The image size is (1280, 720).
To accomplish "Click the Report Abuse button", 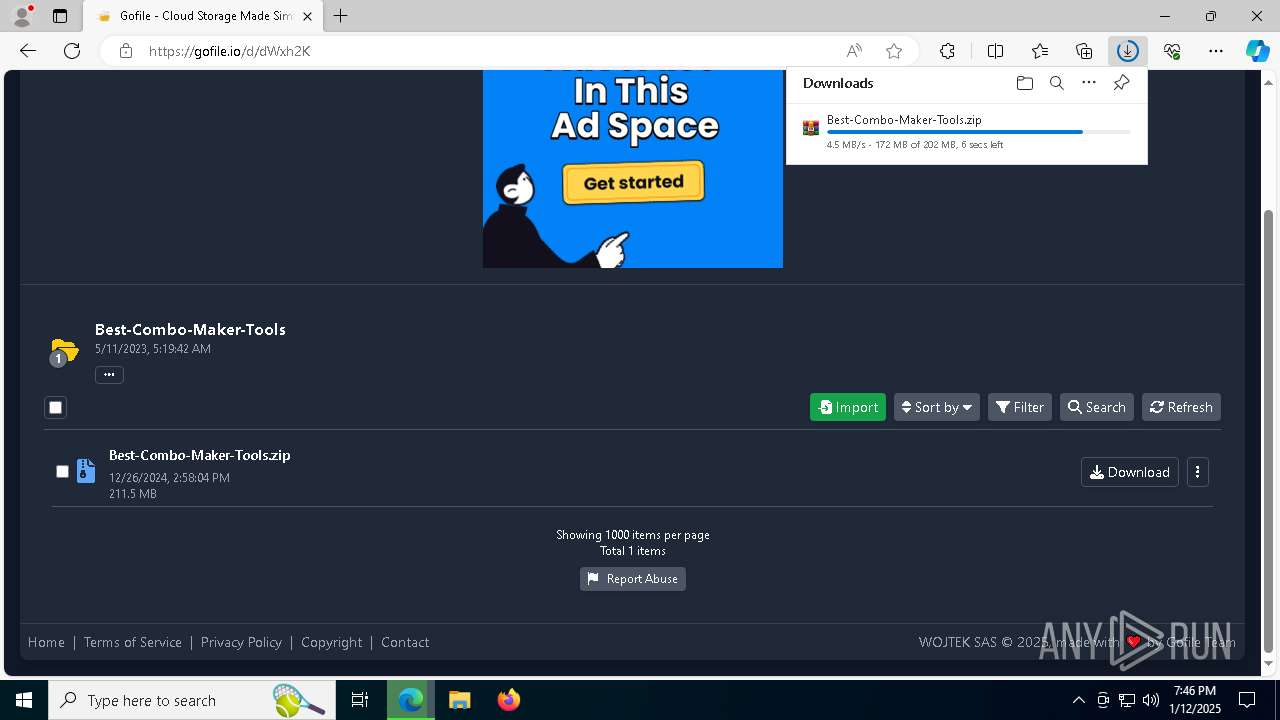I will [x=633, y=579].
